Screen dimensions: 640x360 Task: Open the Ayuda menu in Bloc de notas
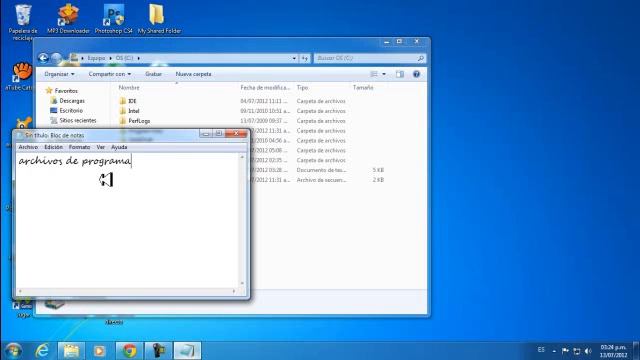click(x=119, y=147)
